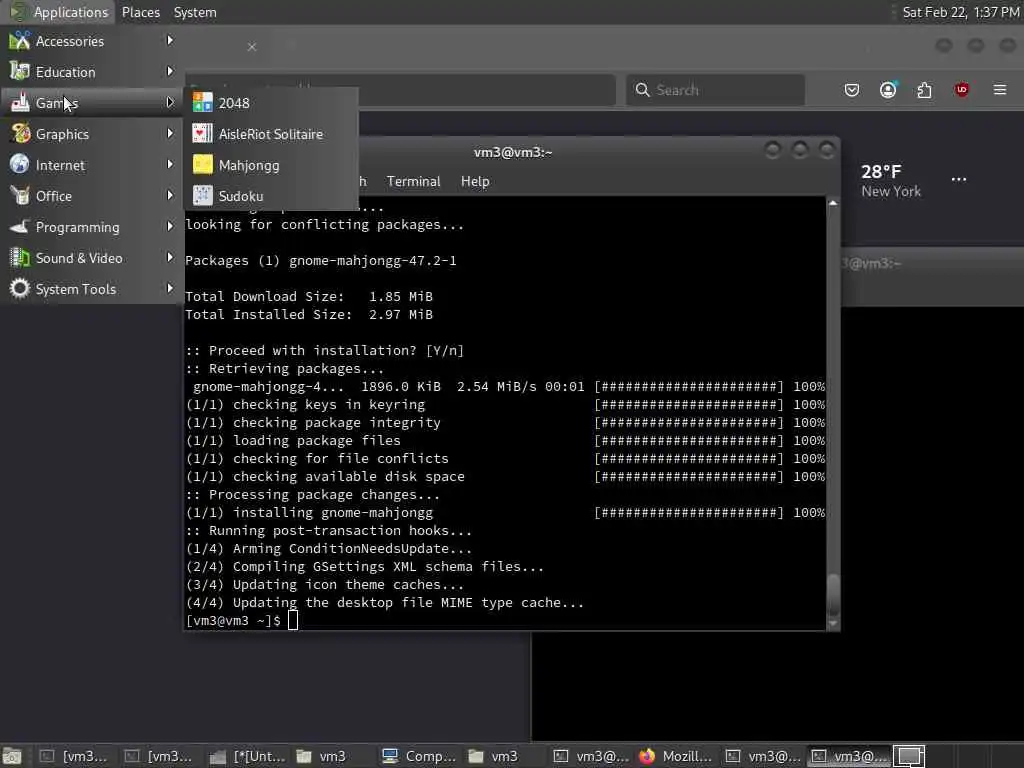
Task: Switch to the vm3@... terminal right of Mozill...
Action: [x=763, y=756]
